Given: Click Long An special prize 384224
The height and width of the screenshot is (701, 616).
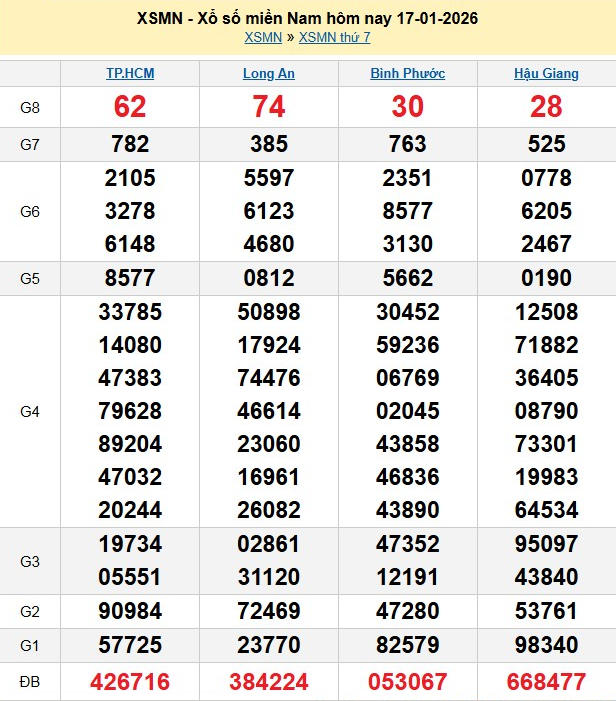Looking at the screenshot, I should [x=269, y=682].
